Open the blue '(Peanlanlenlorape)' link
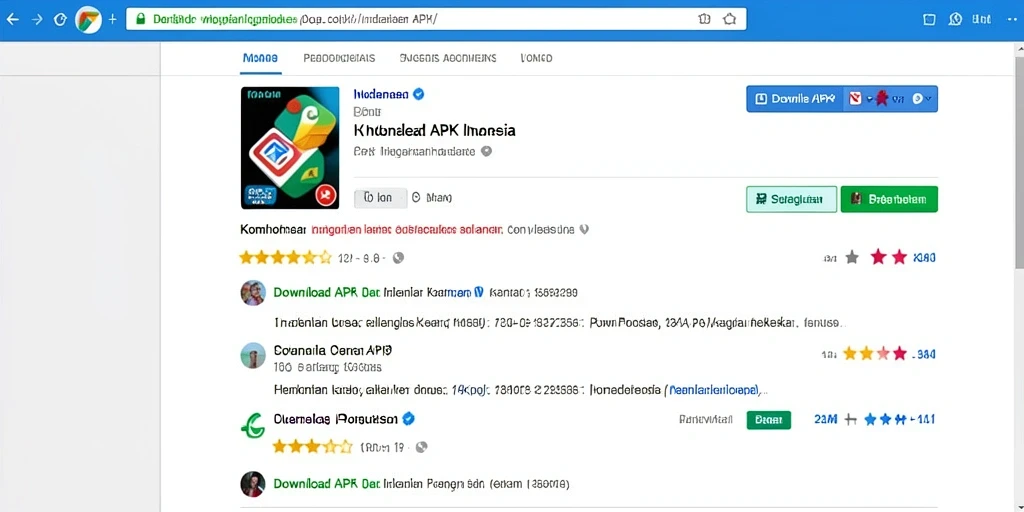The image size is (1024, 512). 712,391
